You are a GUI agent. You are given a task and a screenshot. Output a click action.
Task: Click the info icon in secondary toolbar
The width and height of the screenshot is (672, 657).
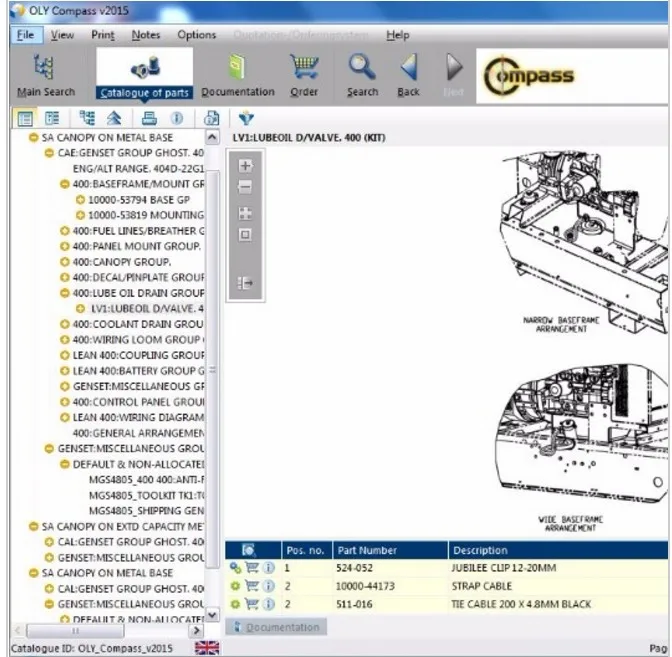[177, 118]
